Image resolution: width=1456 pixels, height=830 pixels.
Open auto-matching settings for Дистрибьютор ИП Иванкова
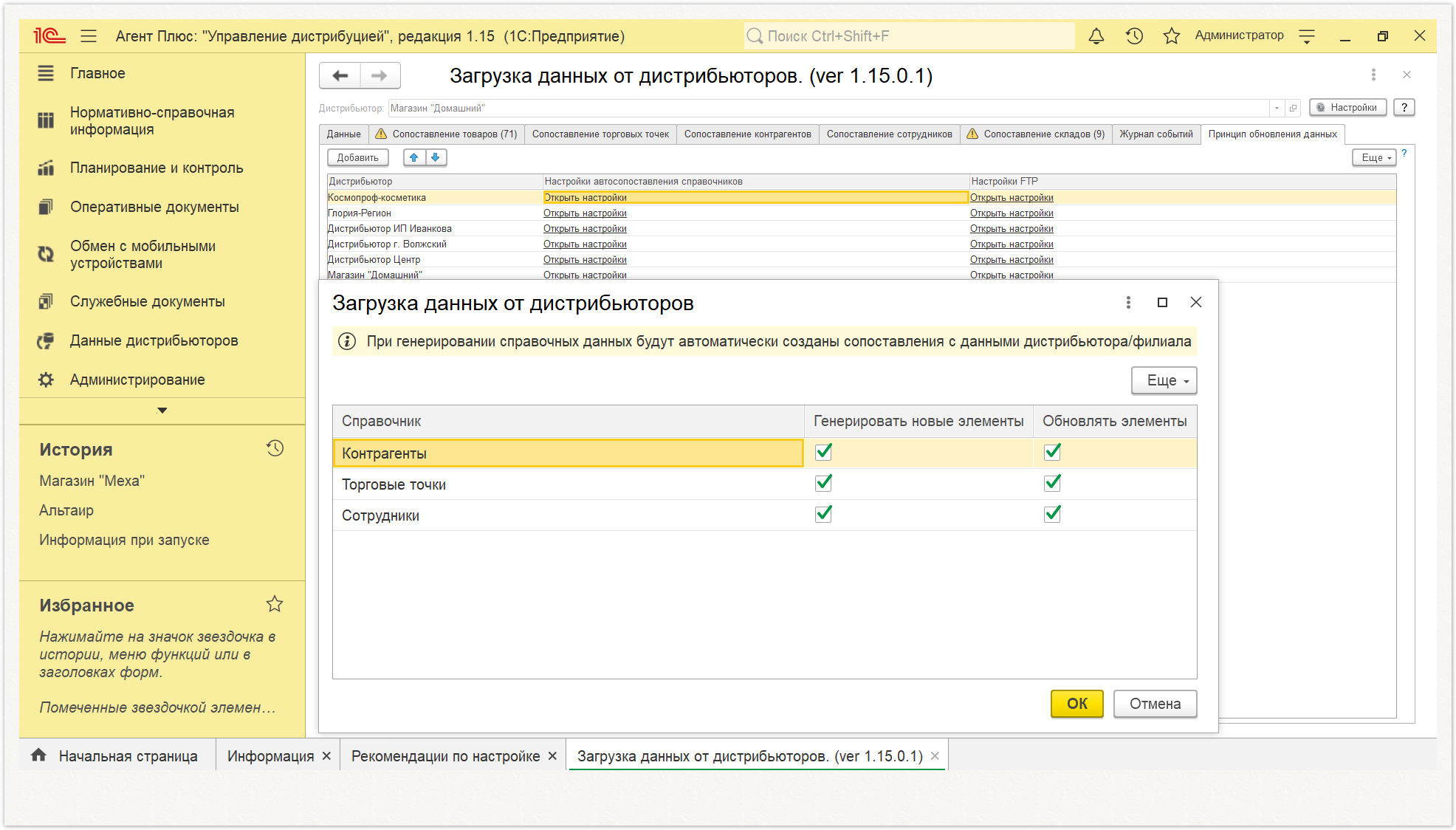(585, 228)
